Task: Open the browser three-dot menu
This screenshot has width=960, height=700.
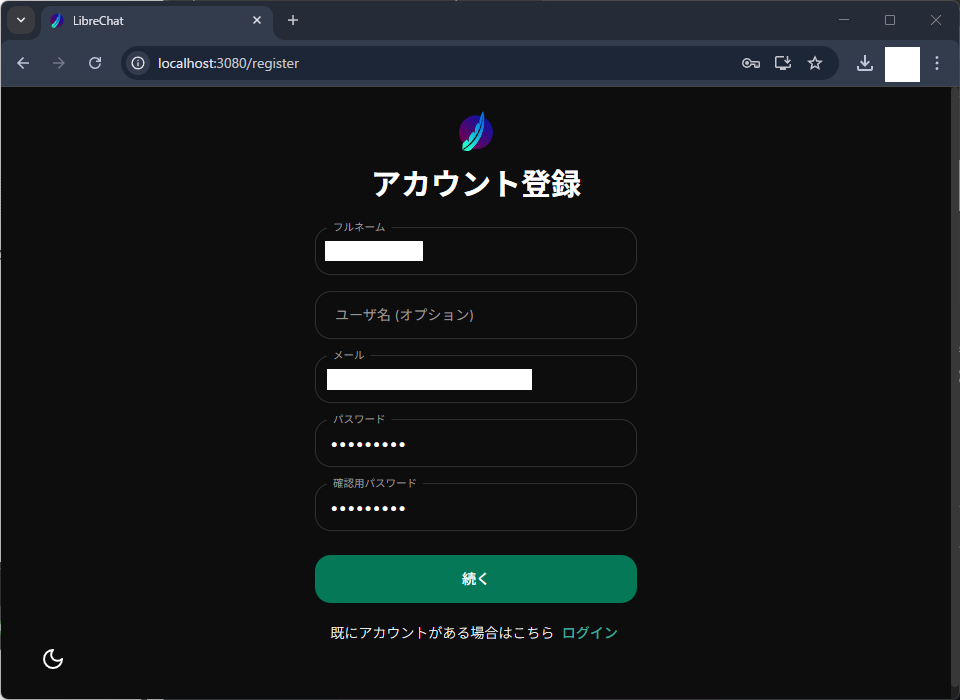Action: pos(937,63)
